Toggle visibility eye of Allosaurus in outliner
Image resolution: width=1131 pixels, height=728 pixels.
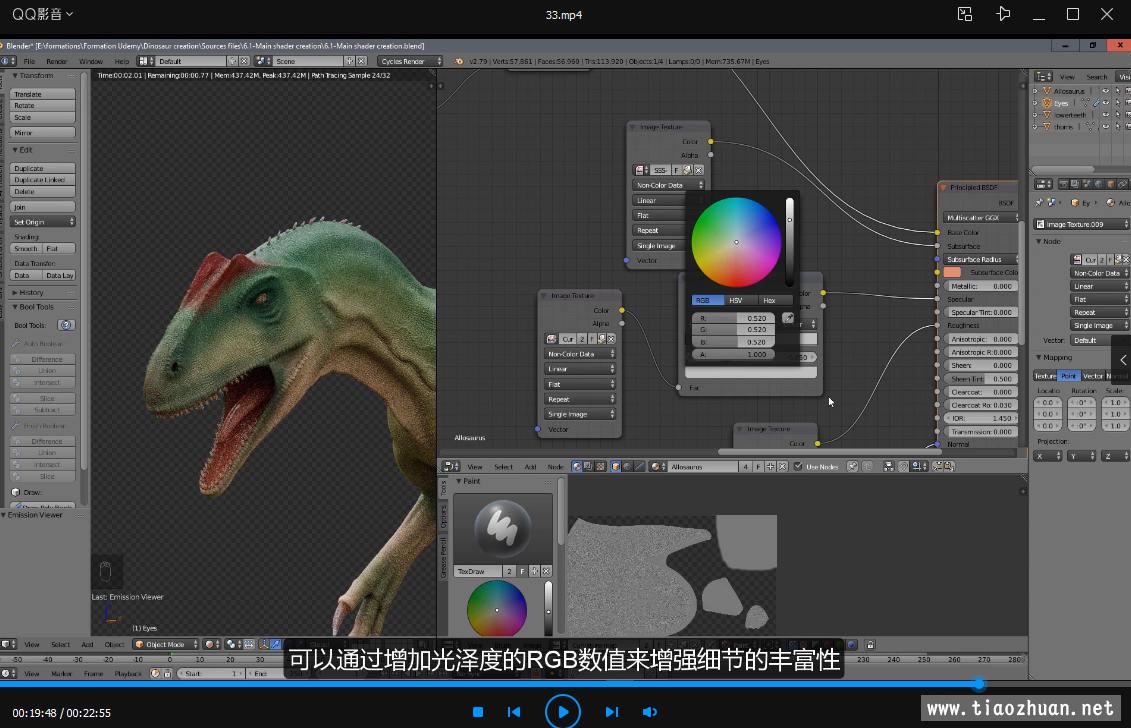(x=1106, y=91)
